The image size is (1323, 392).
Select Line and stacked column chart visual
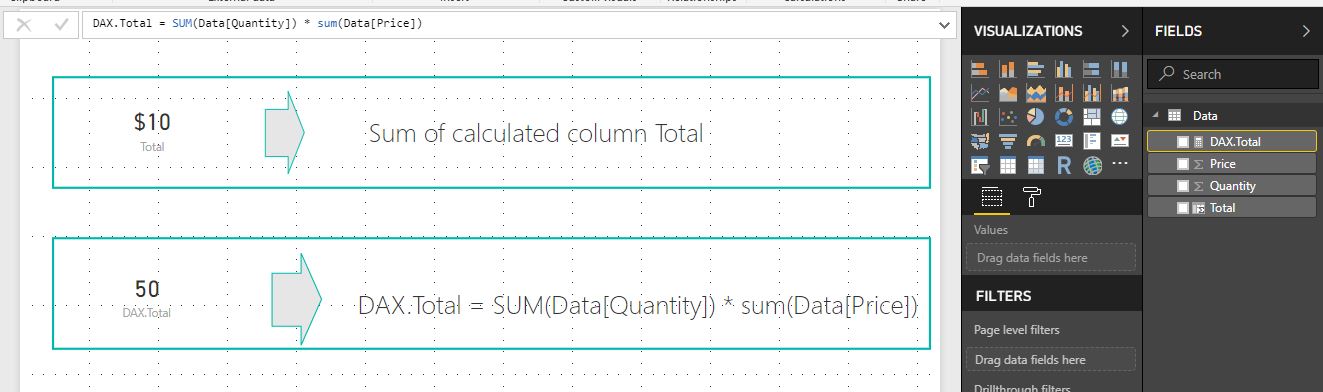[x=1064, y=93]
